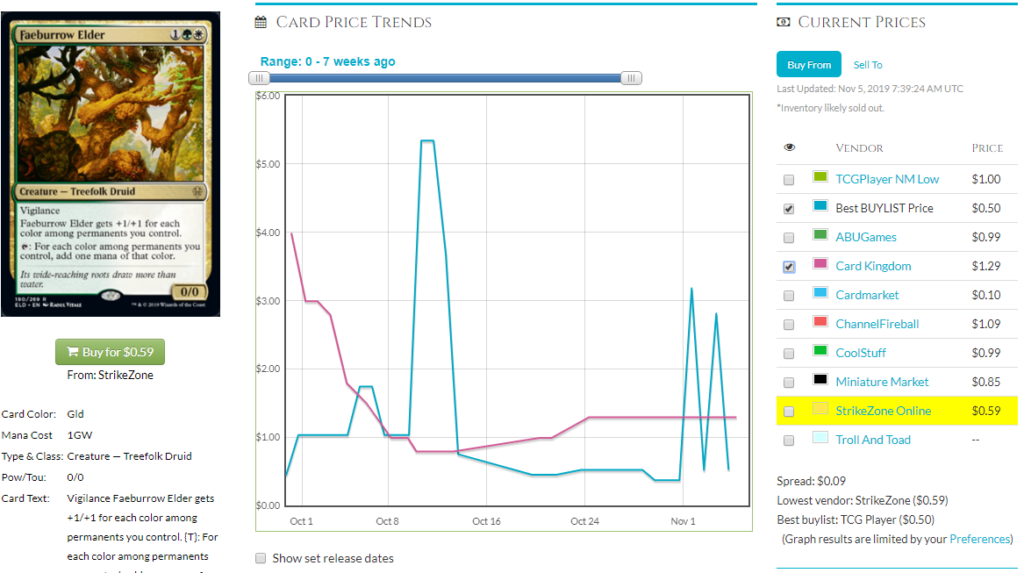Uncheck the Best BUYLIST Price checkbox
The width and height of the screenshot is (1024, 573).
coord(789,209)
